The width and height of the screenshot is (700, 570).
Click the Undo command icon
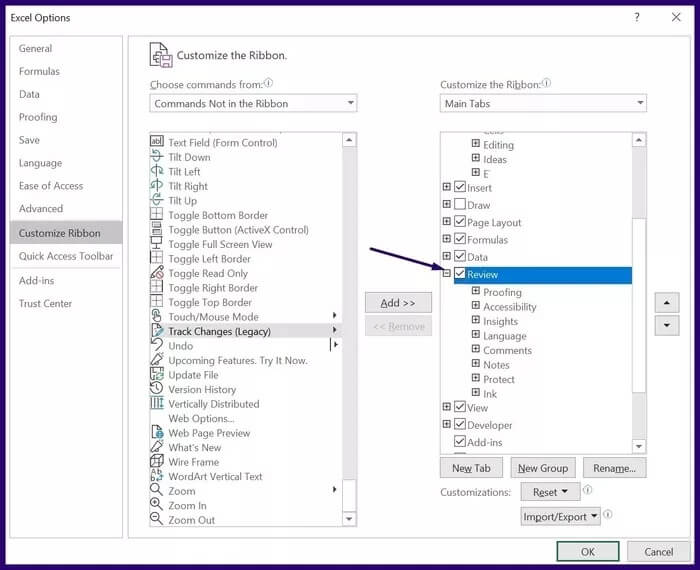click(157, 345)
